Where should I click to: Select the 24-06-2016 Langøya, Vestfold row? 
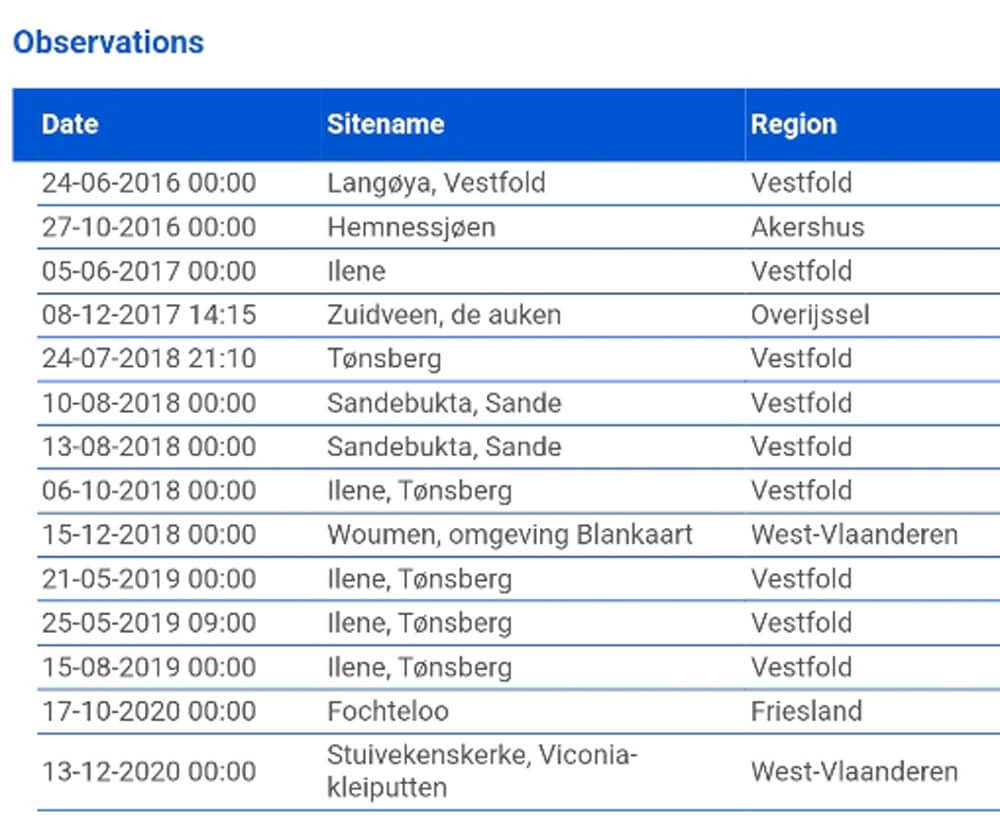click(x=518, y=184)
